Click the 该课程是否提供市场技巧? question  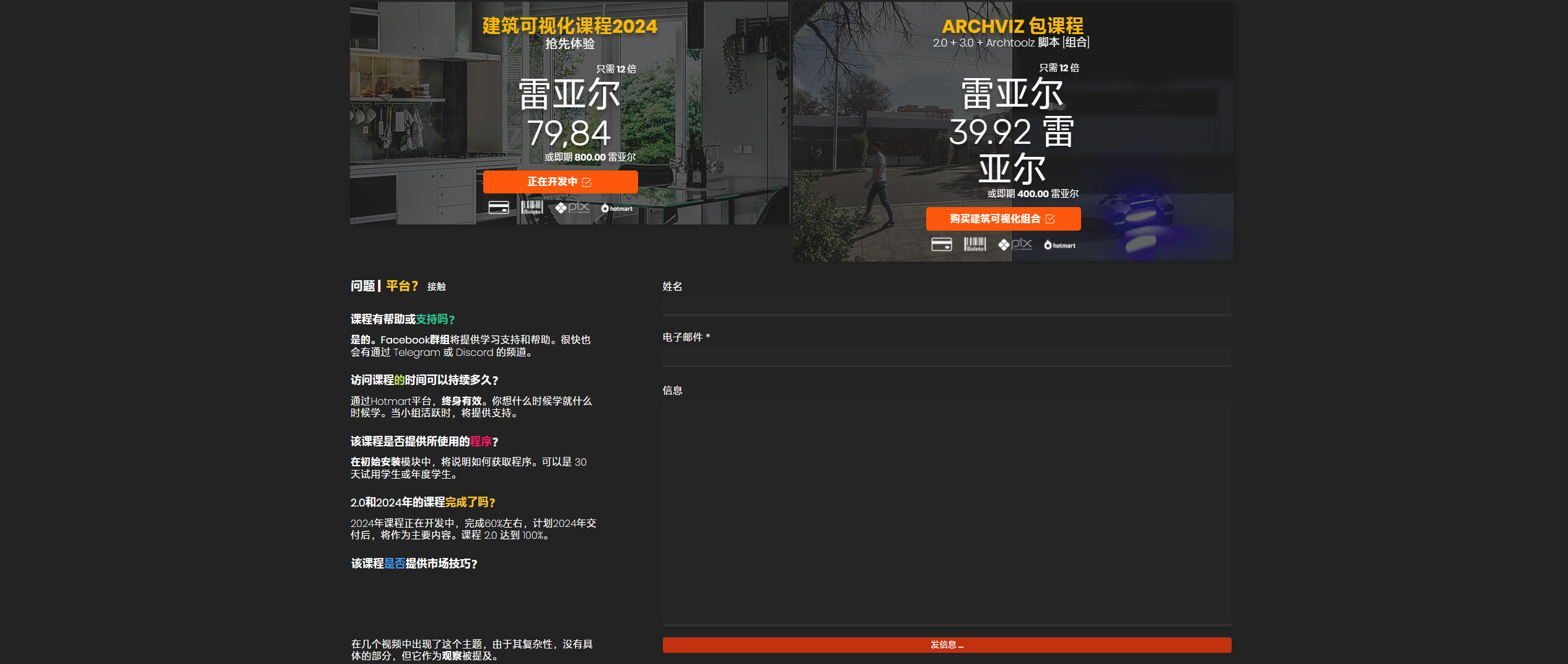coord(414,564)
